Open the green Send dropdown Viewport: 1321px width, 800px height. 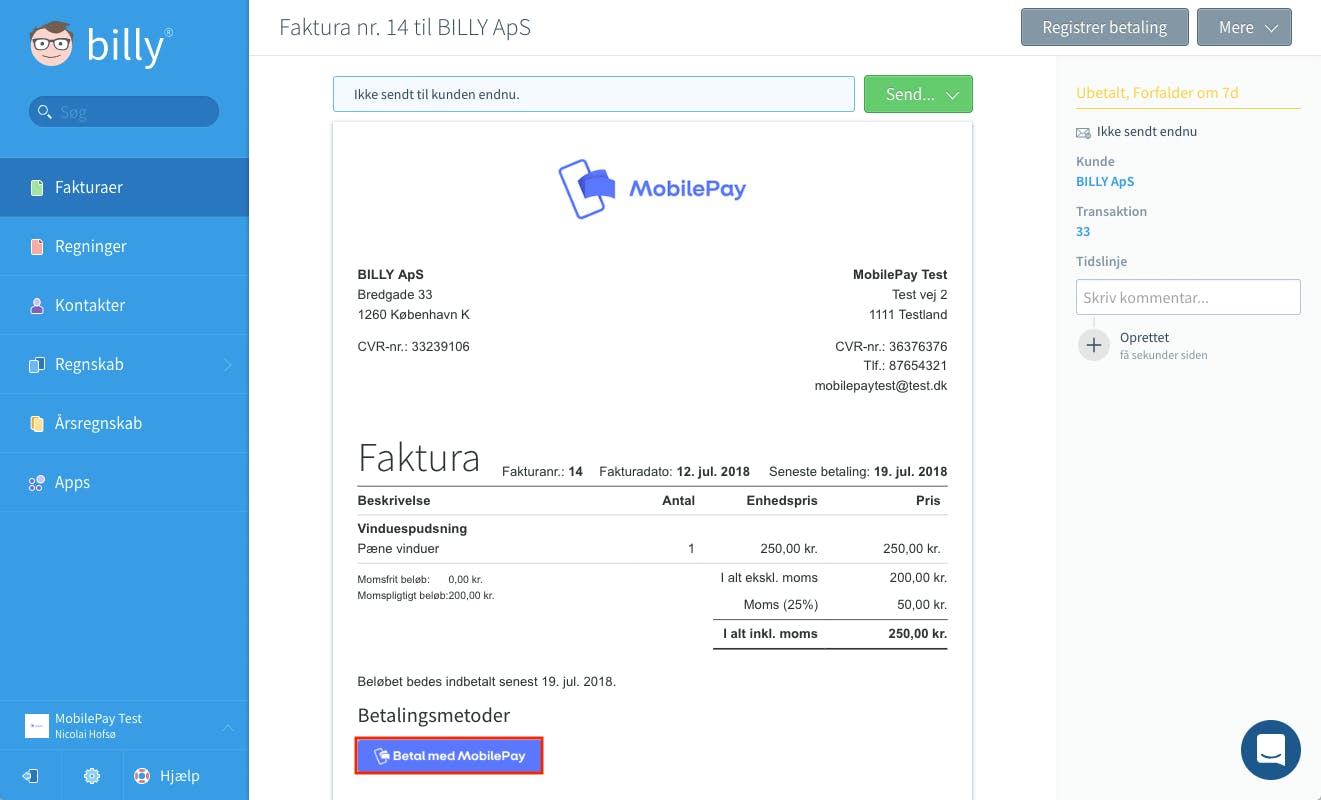[918, 94]
